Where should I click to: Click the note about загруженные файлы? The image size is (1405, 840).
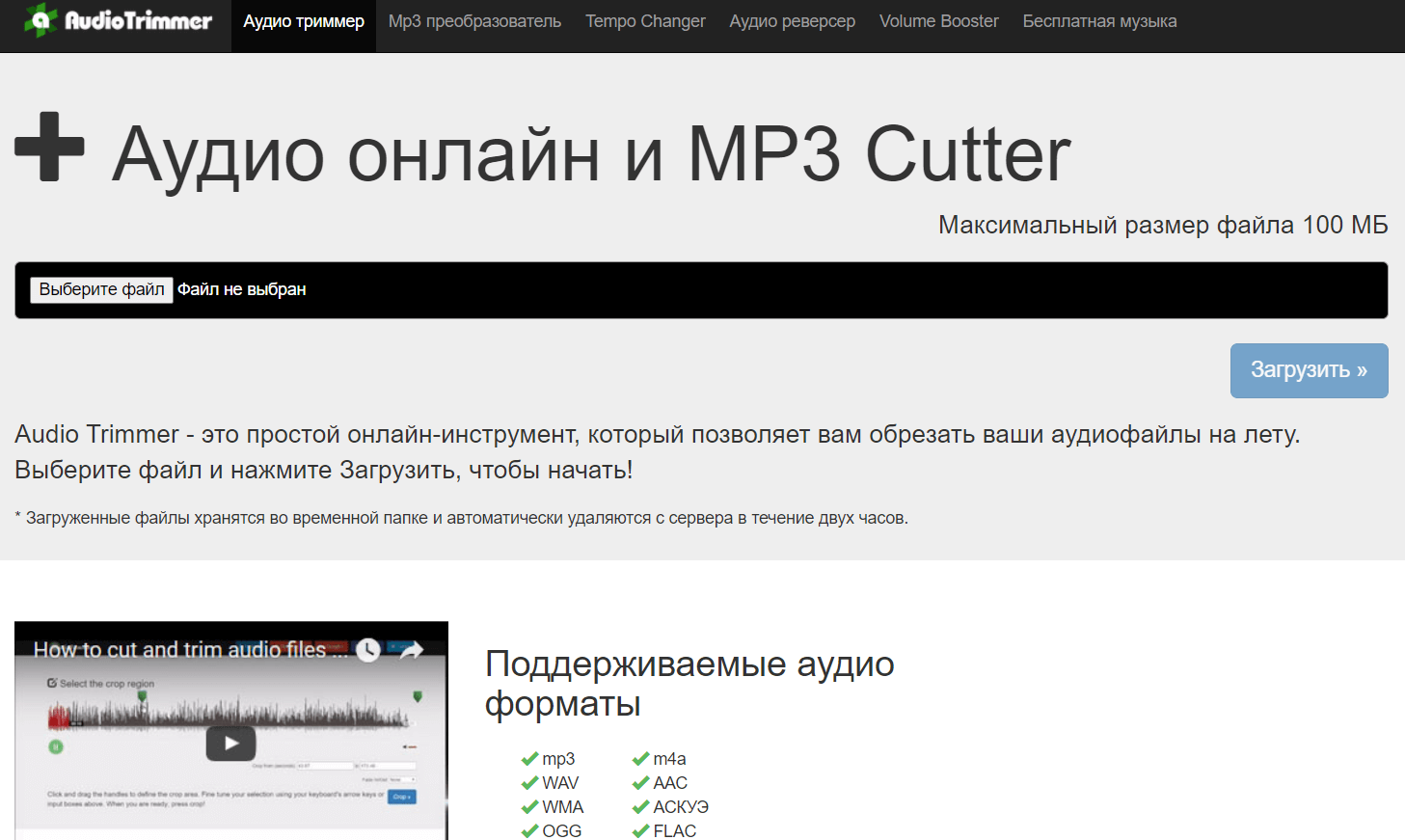click(462, 518)
